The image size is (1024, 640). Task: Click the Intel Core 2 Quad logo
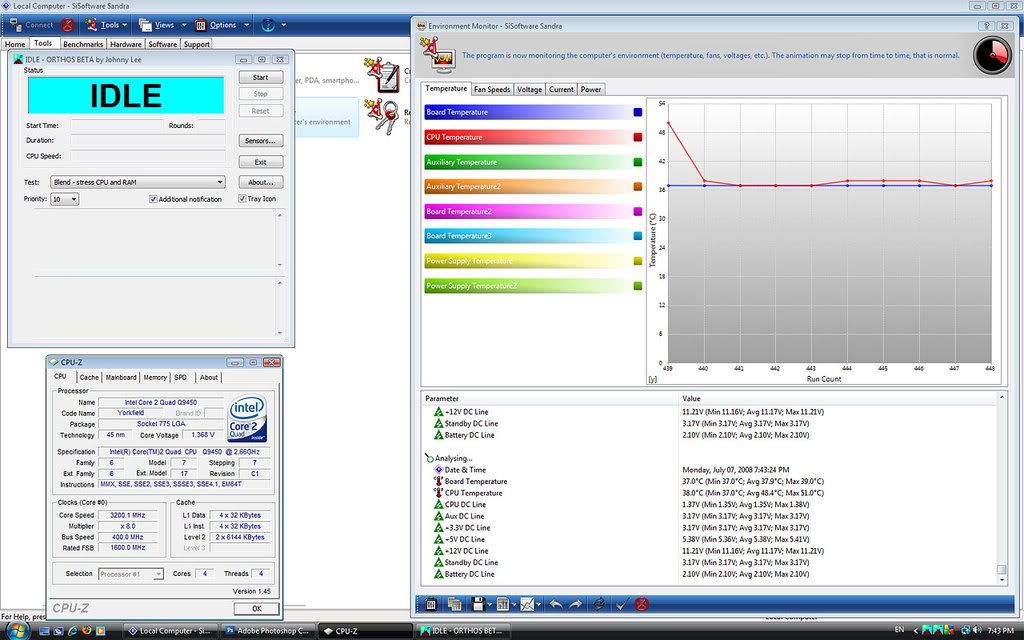(248, 419)
